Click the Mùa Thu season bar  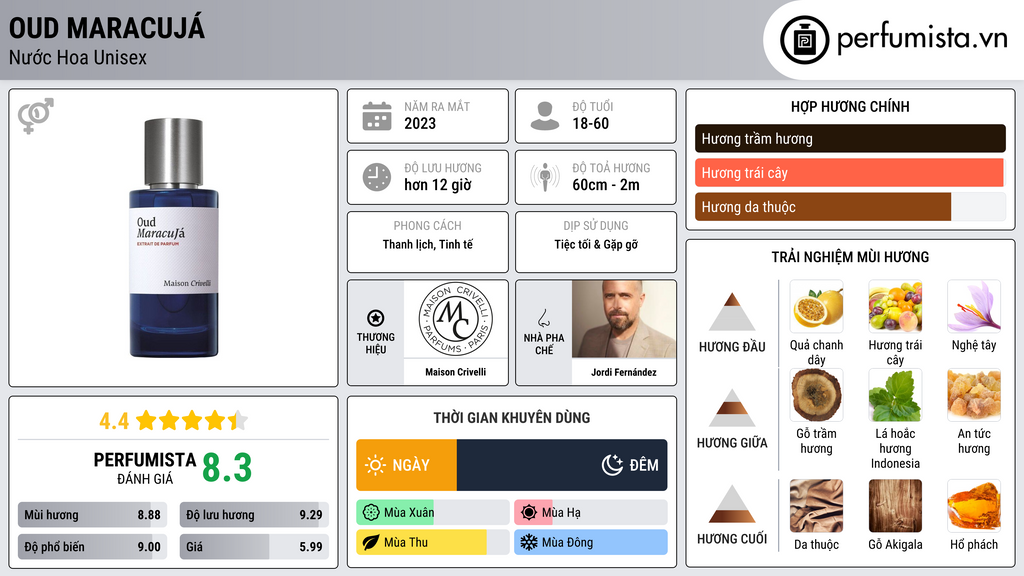pyautogui.click(x=433, y=543)
